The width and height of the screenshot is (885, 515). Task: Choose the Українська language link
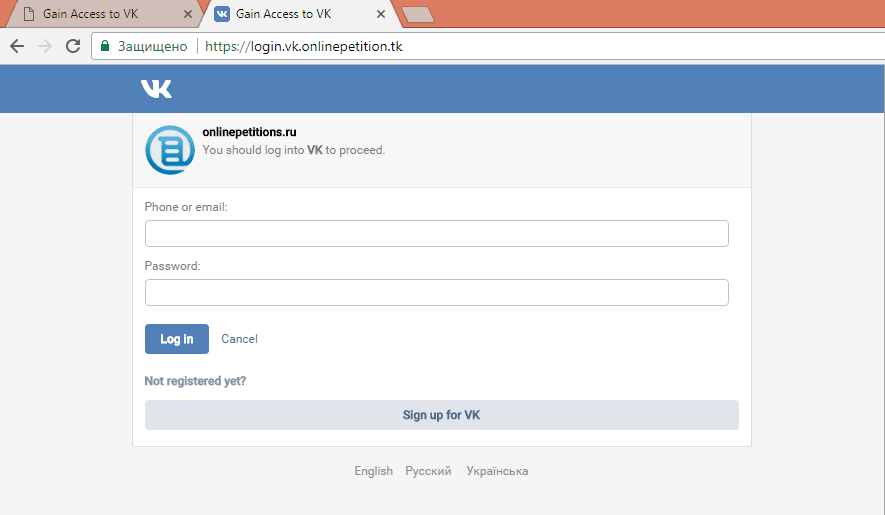pyautogui.click(x=497, y=471)
